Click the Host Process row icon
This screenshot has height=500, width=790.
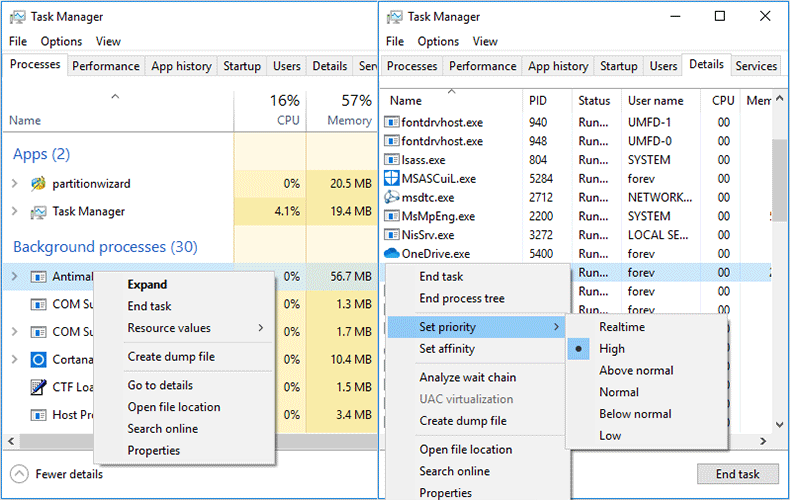38,415
